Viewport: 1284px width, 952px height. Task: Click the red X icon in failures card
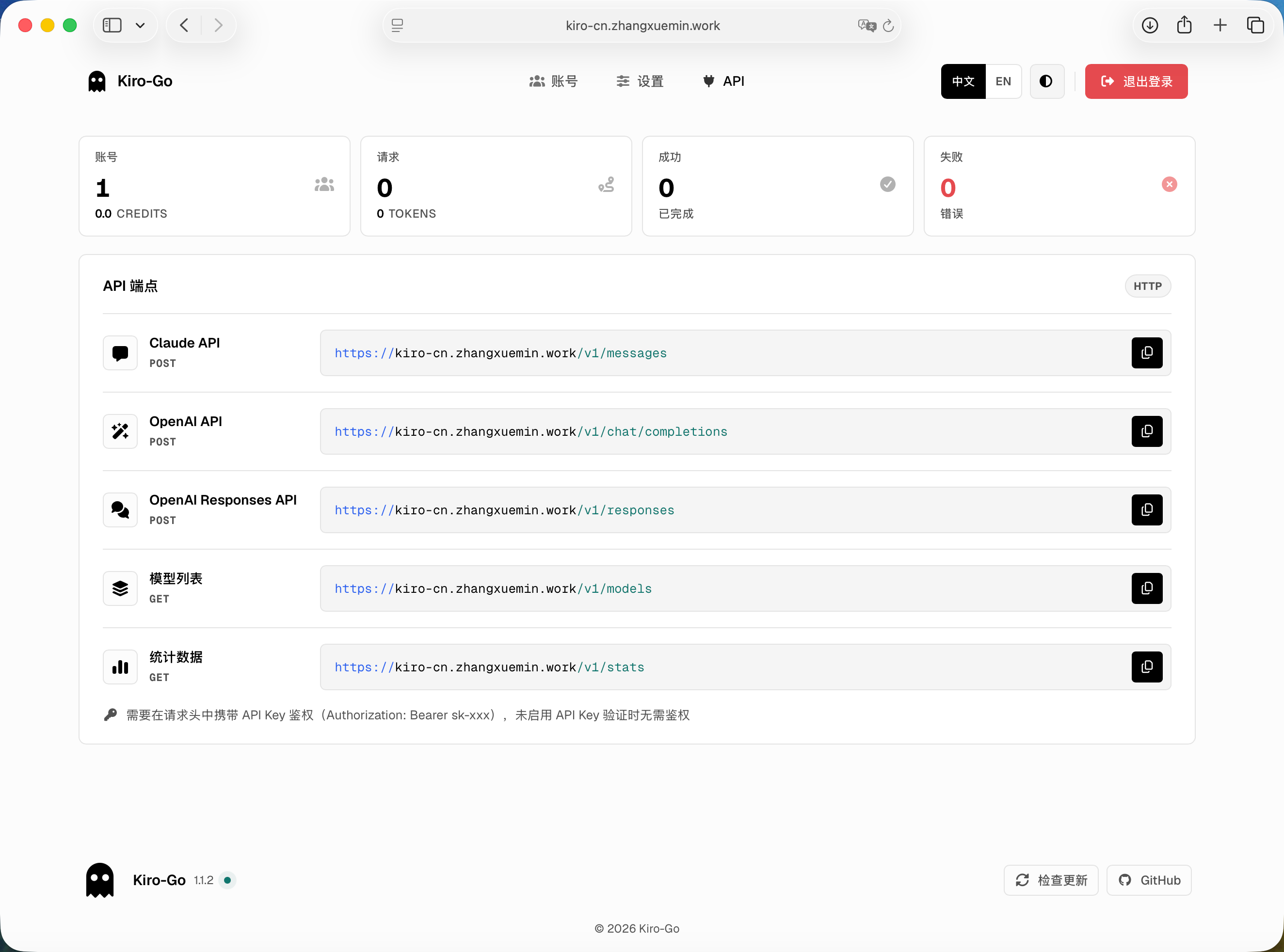pos(1169,184)
